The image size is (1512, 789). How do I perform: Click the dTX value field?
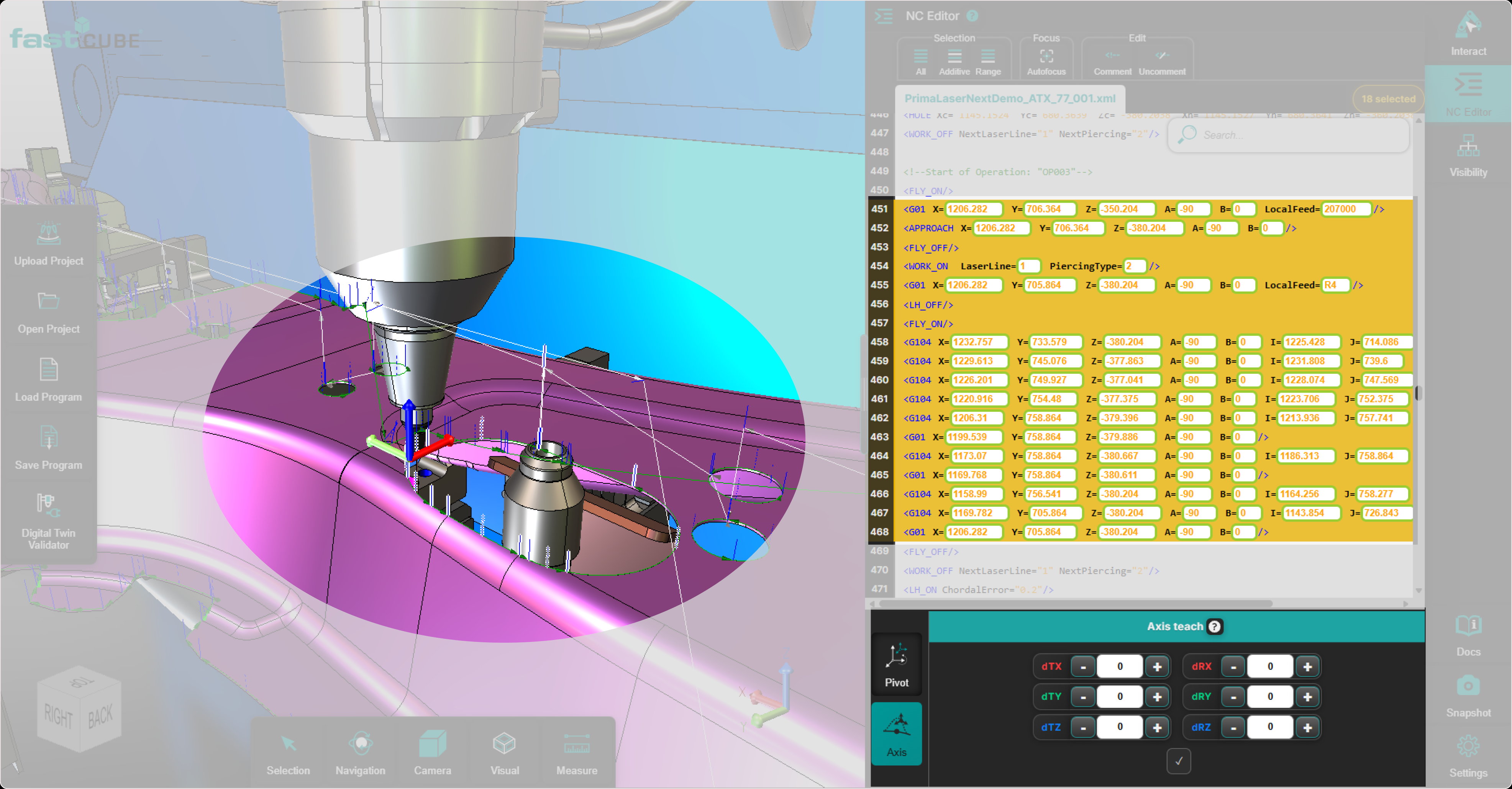coord(1120,667)
